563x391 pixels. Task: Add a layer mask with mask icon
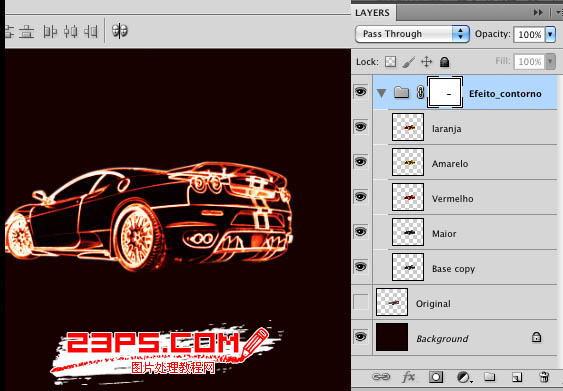(436, 377)
